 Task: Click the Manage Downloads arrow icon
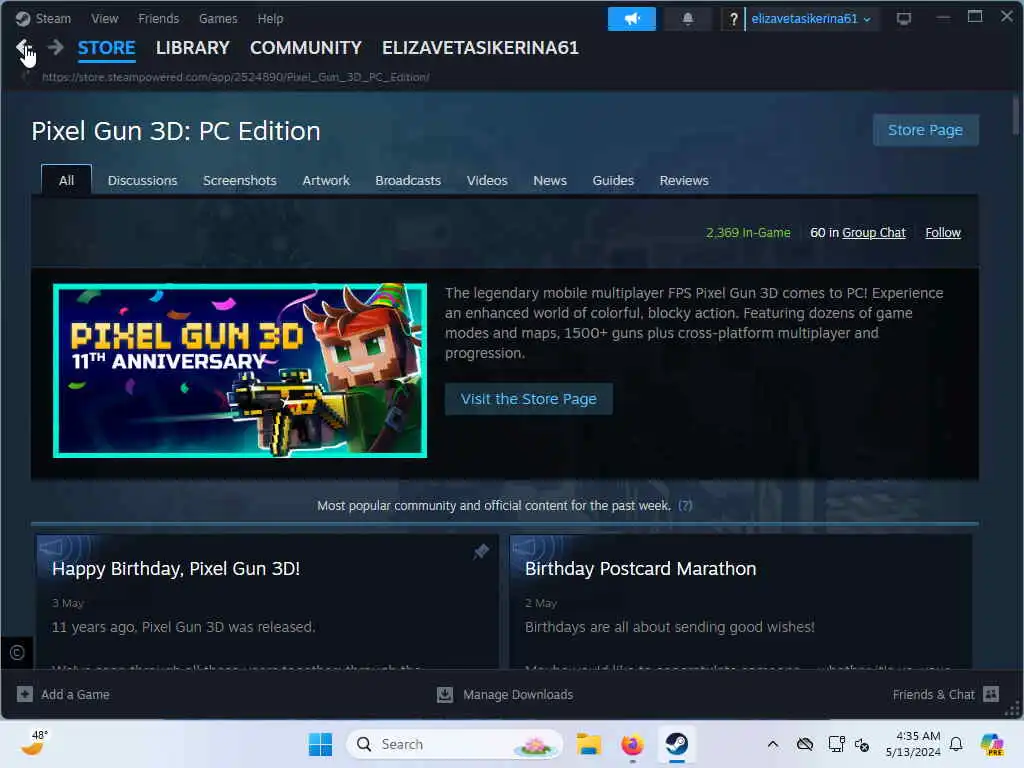point(445,694)
